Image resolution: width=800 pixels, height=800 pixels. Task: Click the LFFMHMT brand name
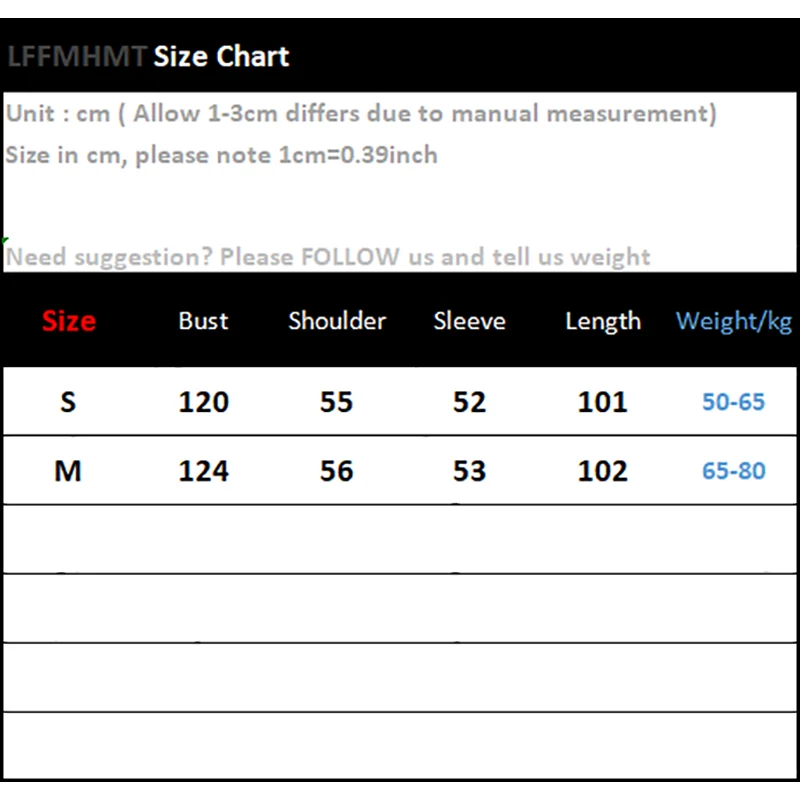[x=76, y=56]
